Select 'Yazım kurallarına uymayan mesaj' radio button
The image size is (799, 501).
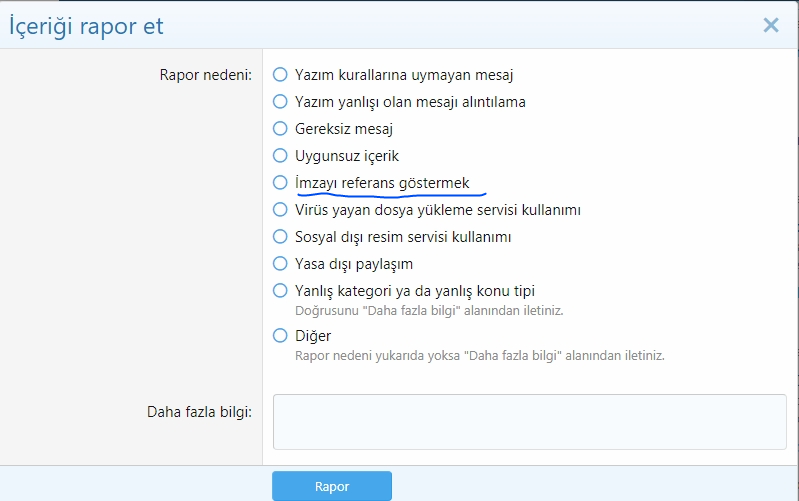(x=280, y=74)
